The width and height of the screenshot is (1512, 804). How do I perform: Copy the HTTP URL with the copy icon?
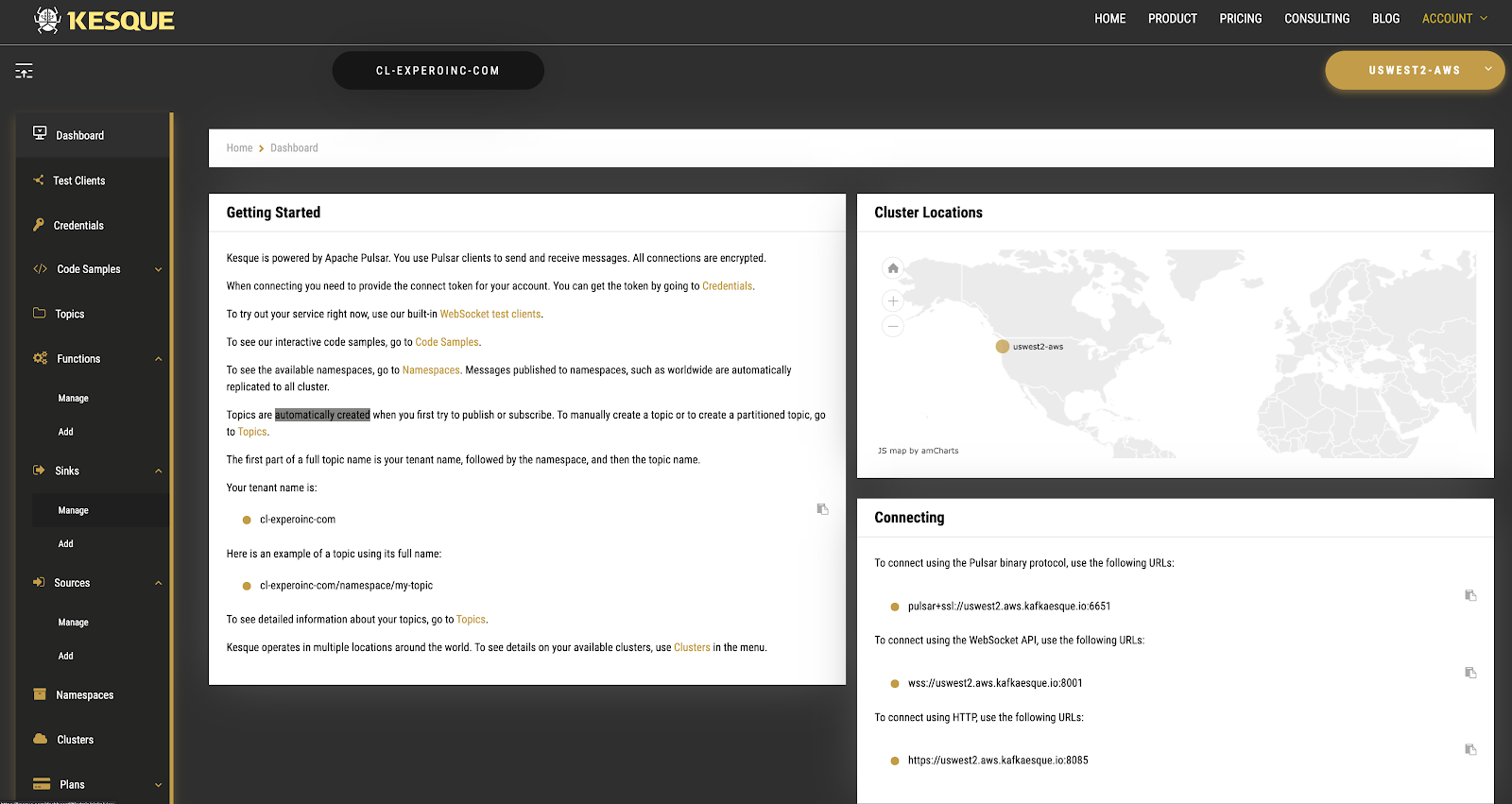click(1470, 749)
